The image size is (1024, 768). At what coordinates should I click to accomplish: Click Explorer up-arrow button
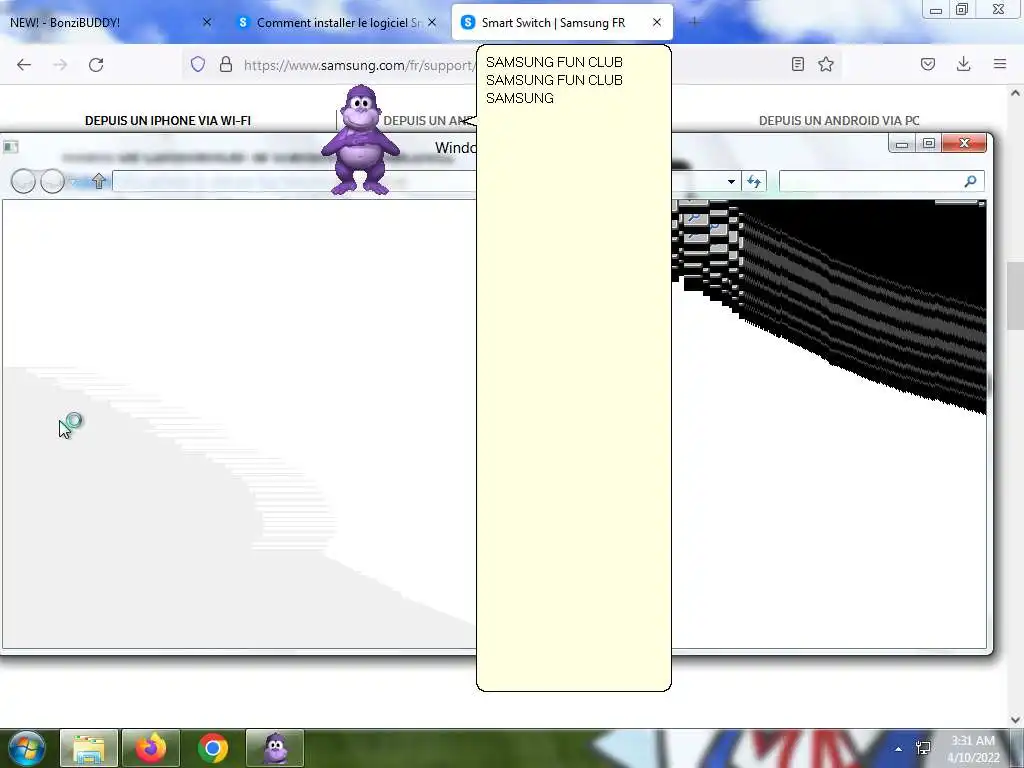pyautogui.click(x=99, y=181)
